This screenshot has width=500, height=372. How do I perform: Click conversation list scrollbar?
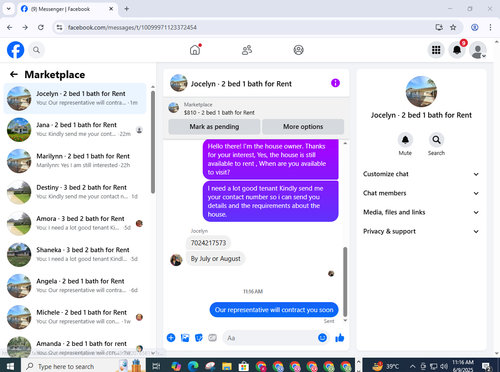pos(153,142)
